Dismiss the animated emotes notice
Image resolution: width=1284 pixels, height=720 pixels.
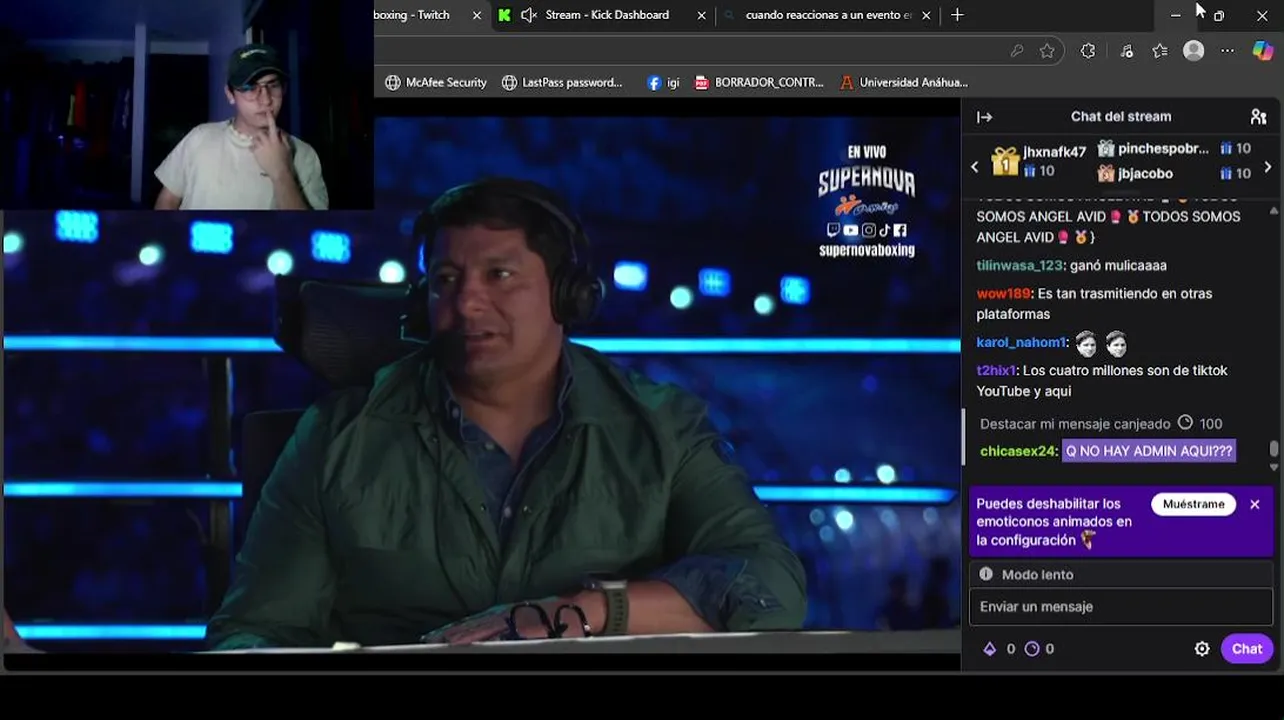[1255, 504]
